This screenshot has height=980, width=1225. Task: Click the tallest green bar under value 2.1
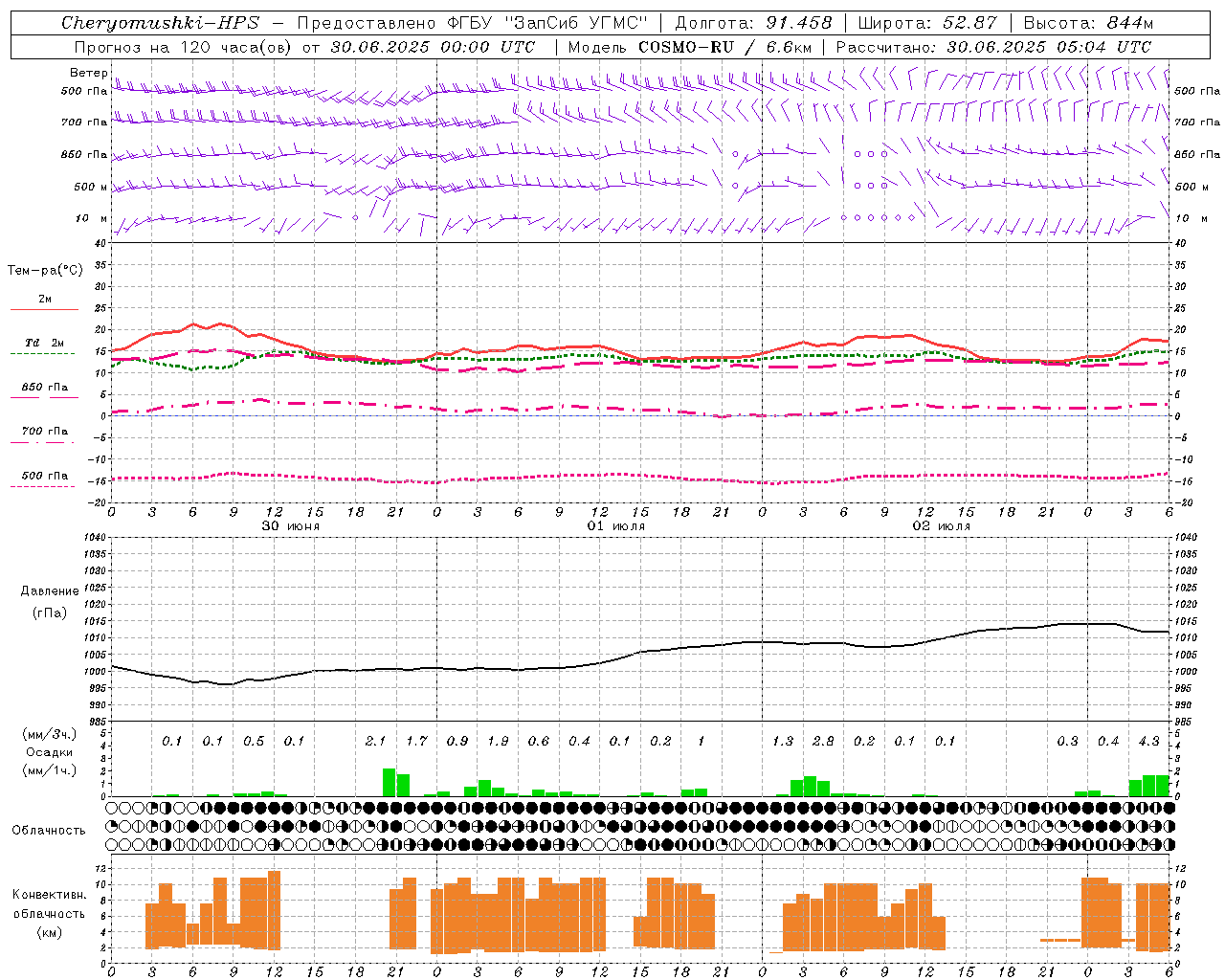(x=390, y=783)
